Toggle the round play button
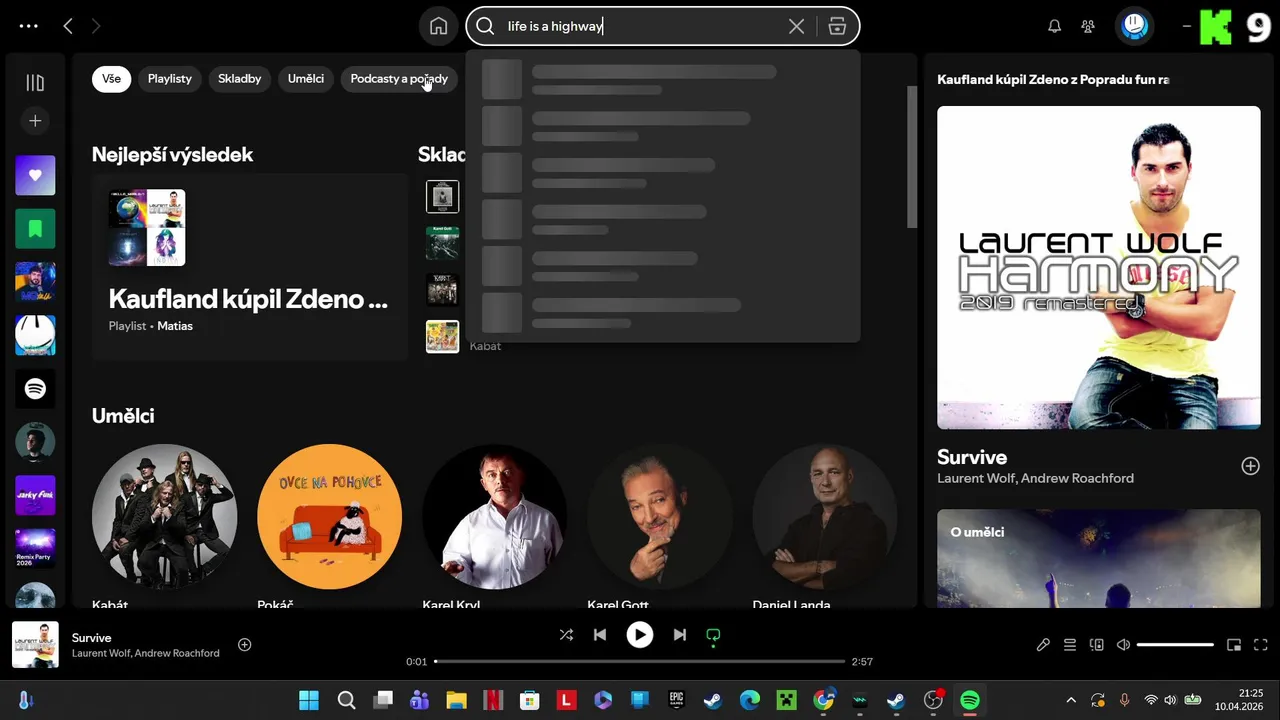 (640, 635)
